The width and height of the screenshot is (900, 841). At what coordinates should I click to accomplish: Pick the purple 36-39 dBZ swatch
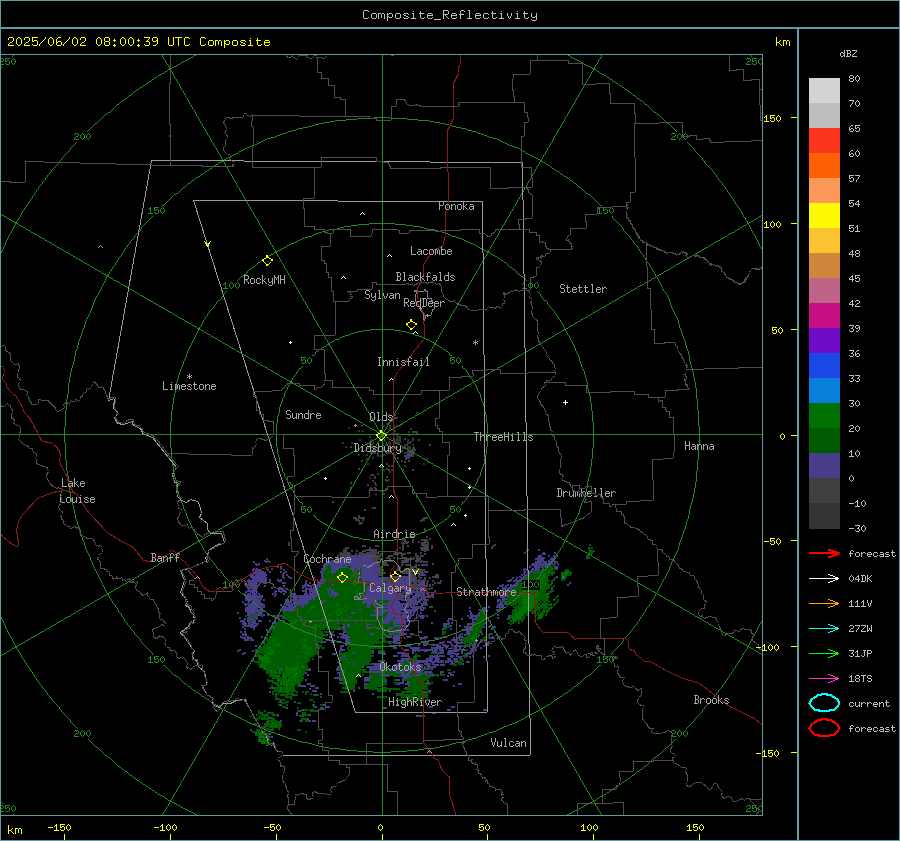(x=824, y=340)
